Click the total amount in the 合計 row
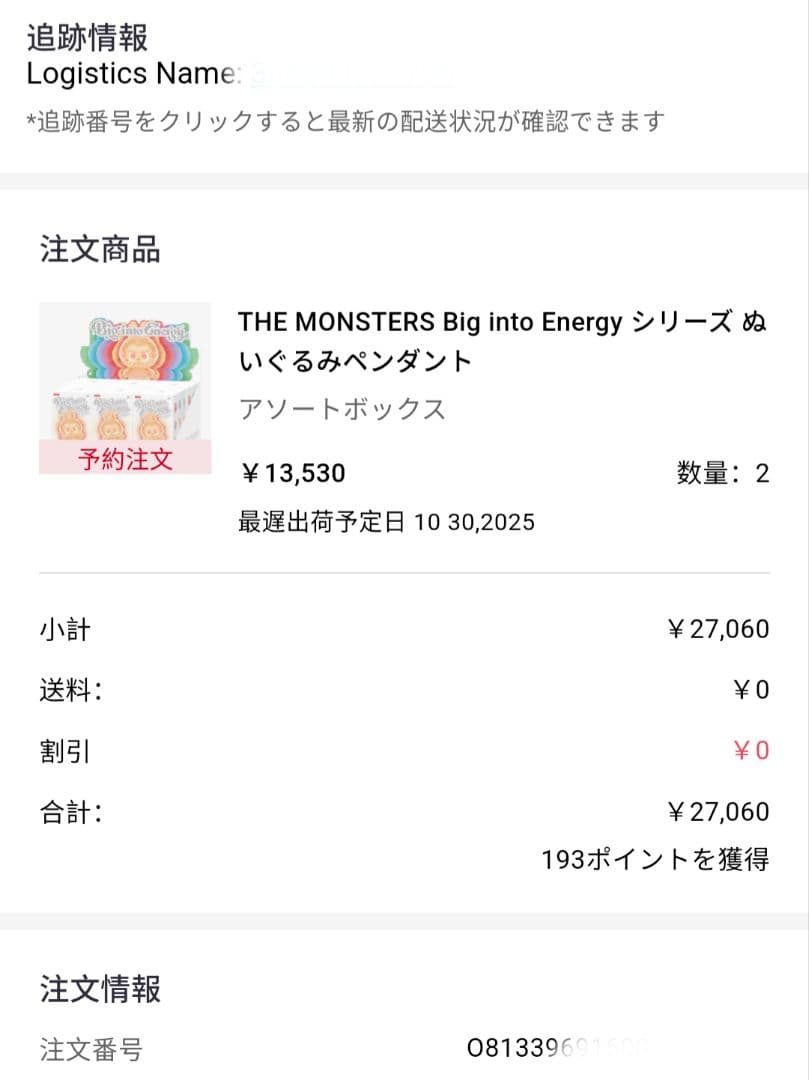This screenshot has width=809, height=1080. coord(717,812)
